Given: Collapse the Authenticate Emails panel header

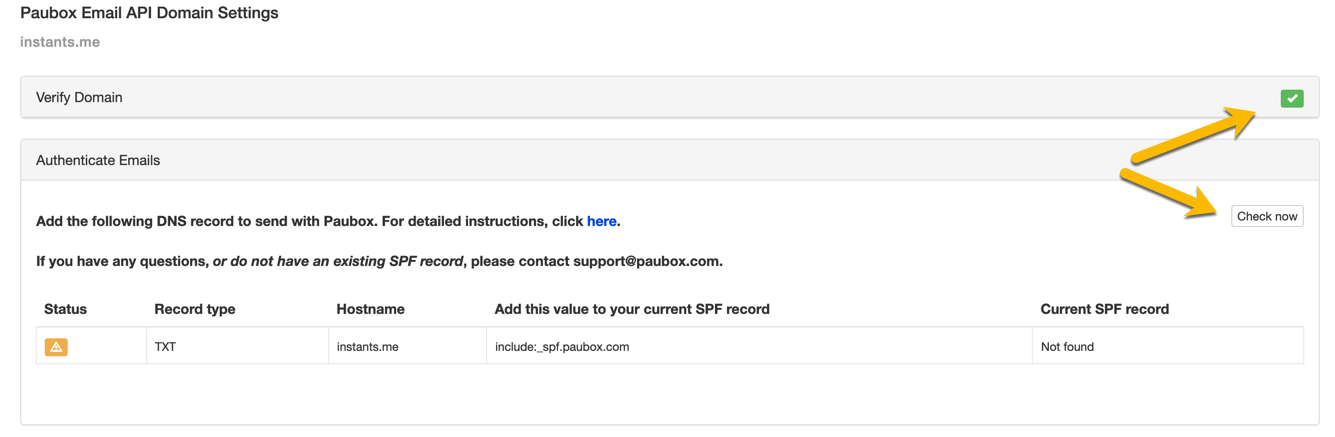Looking at the screenshot, I should click(x=98, y=160).
